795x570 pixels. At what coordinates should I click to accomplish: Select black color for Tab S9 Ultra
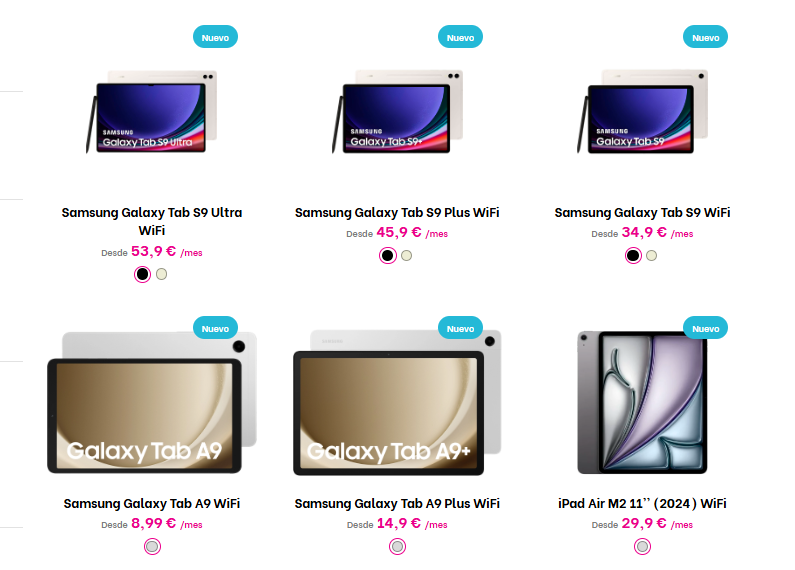[x=142, y=274]
